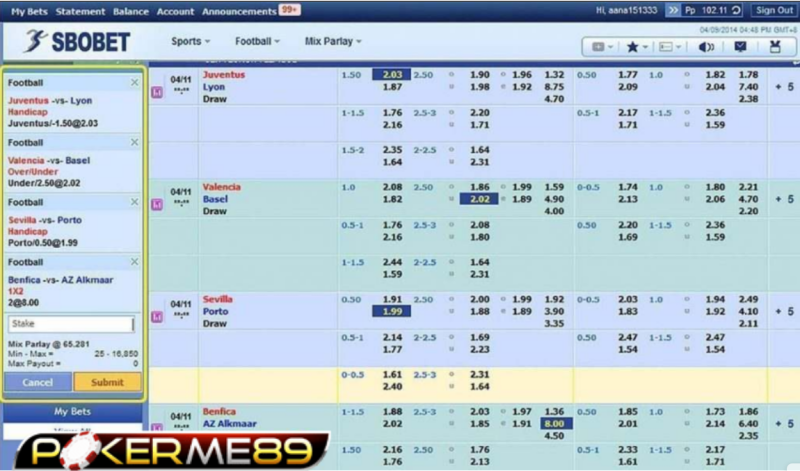The width and height of the screenshot is (800, 471).
Task: Open the Statement menu item
Action: click(x=80, y=11)
